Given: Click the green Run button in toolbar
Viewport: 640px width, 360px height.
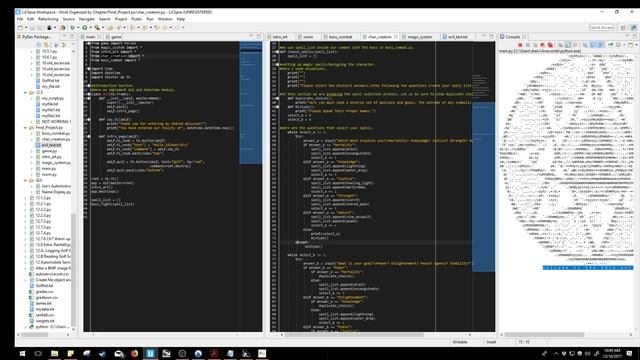Looking at the screenshot, I should [84, 28].
